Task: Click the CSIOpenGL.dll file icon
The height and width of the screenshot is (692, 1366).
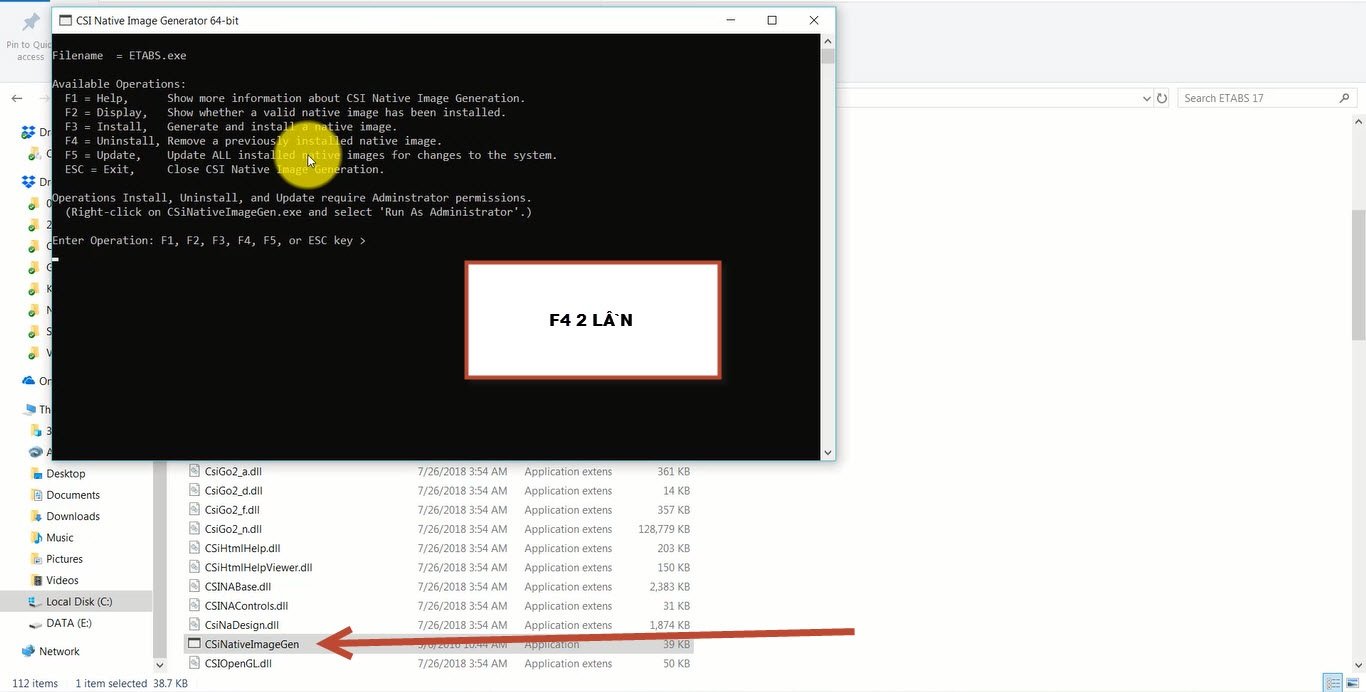Action: pyautogui.click(x=195, y=663)
